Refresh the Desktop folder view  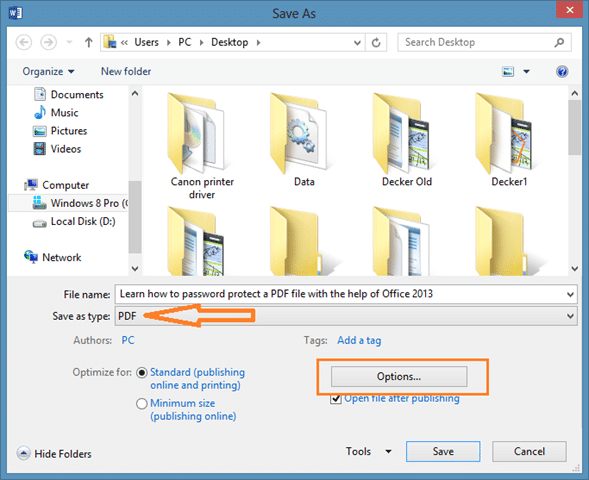pyautogui.click(x=376, y=42)
